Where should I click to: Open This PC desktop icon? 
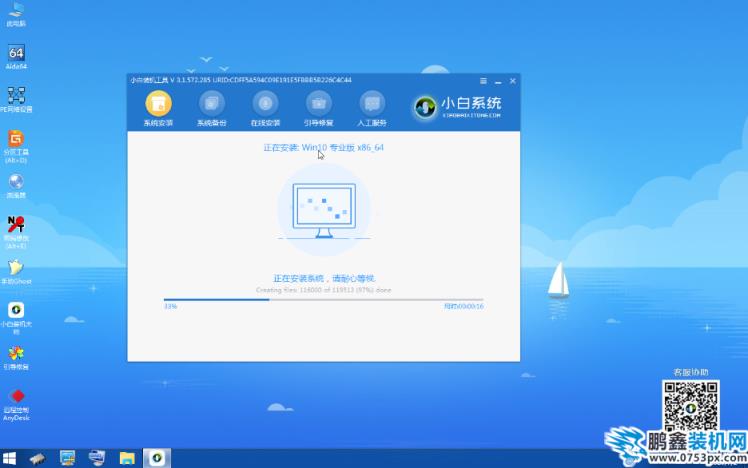tap(16, 14)
